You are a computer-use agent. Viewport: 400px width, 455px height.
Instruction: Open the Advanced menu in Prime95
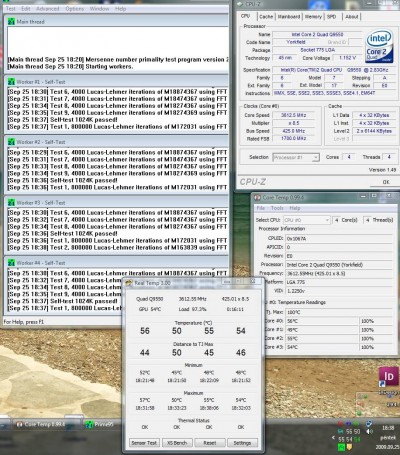point(48,9)
